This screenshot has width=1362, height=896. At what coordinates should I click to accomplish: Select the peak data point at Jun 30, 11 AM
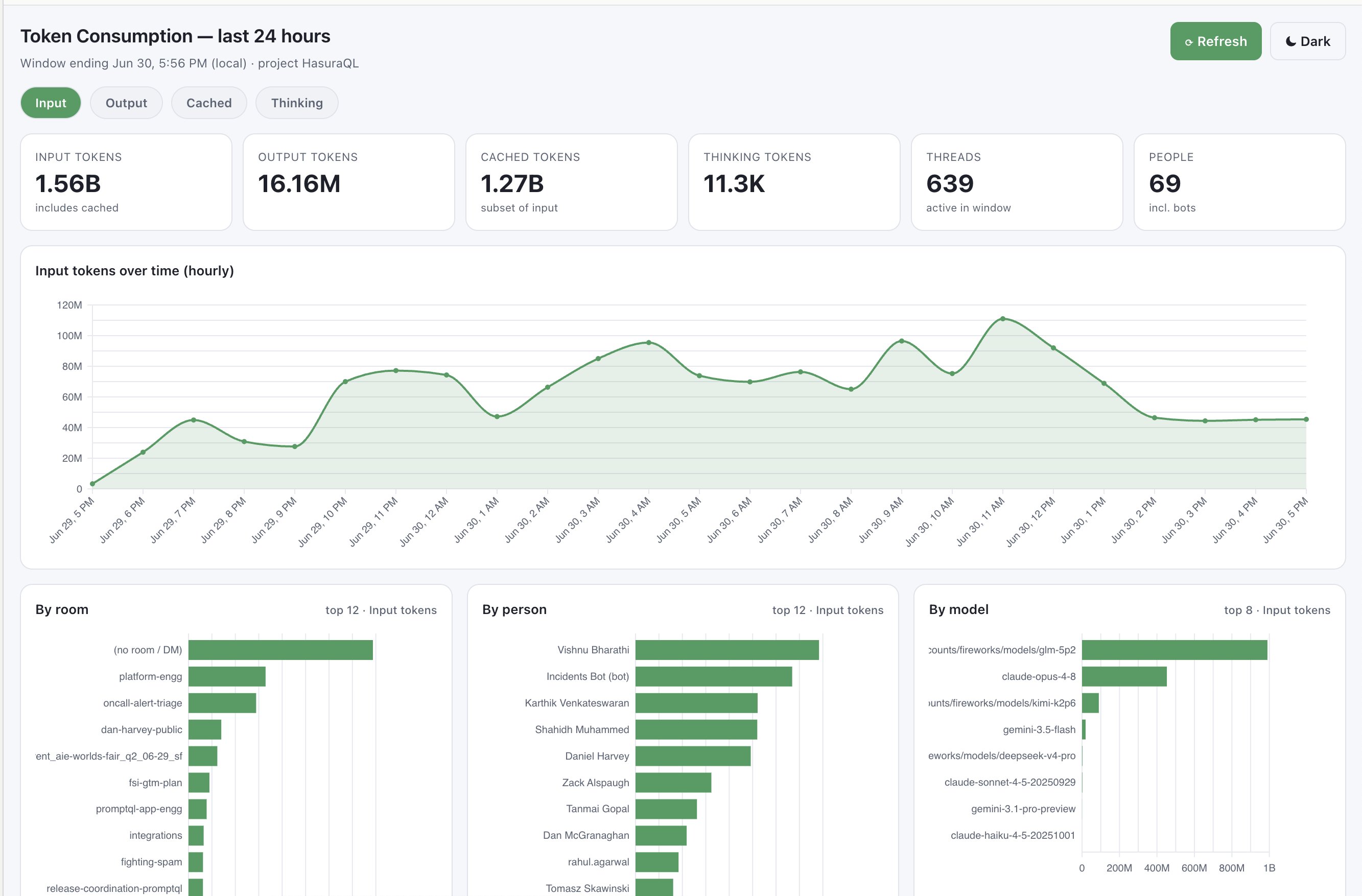pos(1003,319)
